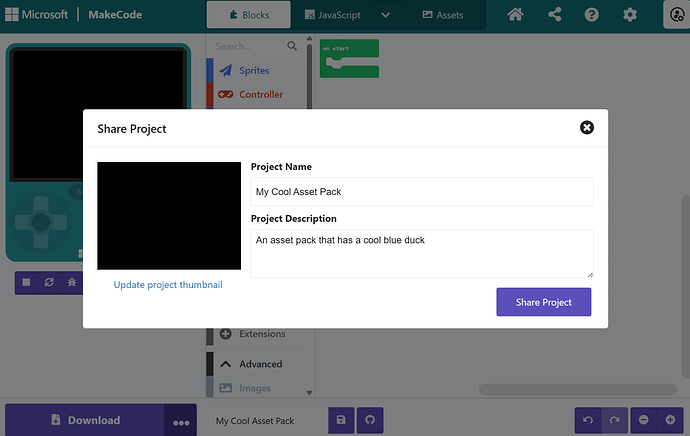Select the project thumbnail preview image
The height and width of the screenshot is (436, 690).
(x=169, y=216)
